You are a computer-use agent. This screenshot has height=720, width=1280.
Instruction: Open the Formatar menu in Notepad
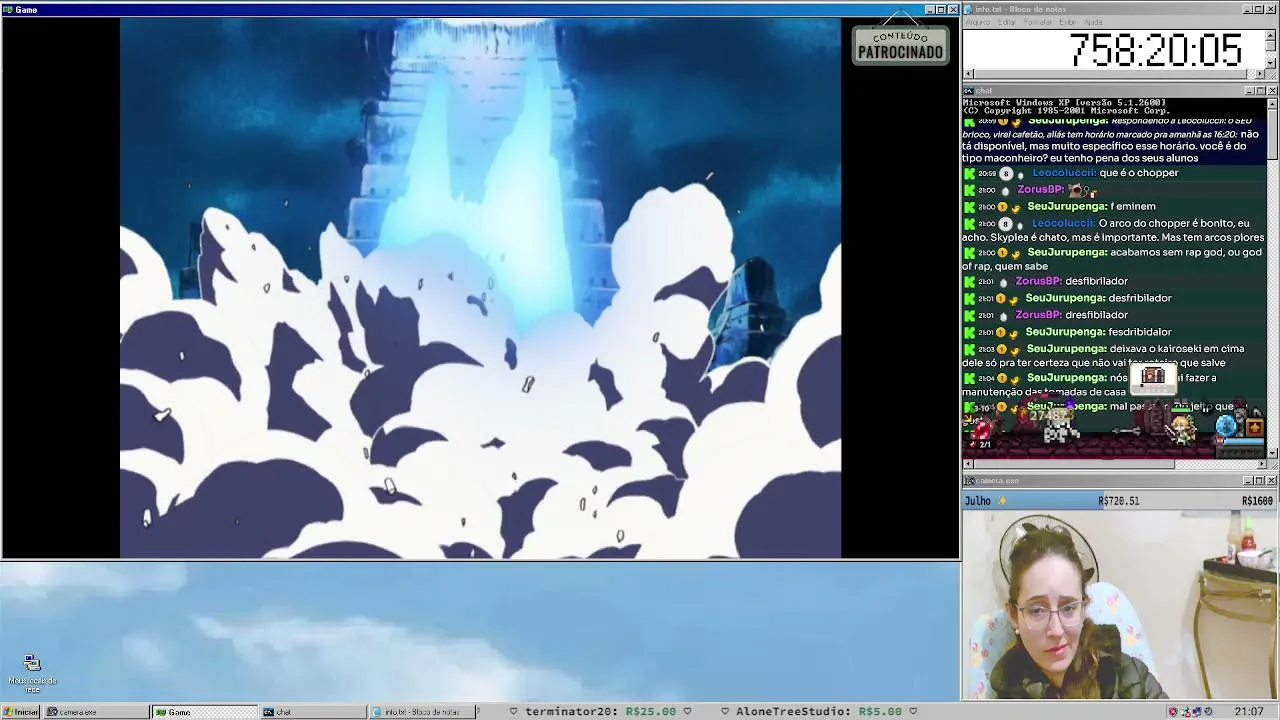coord(1038,22)
